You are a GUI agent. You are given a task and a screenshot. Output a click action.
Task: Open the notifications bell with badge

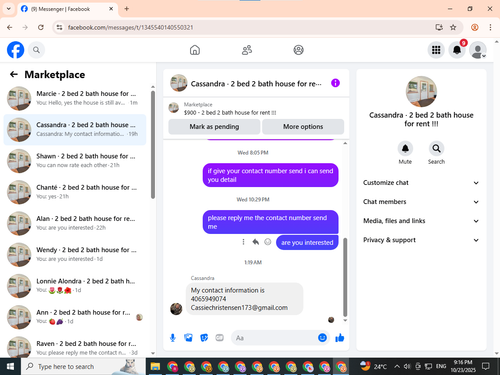(457, 50)
